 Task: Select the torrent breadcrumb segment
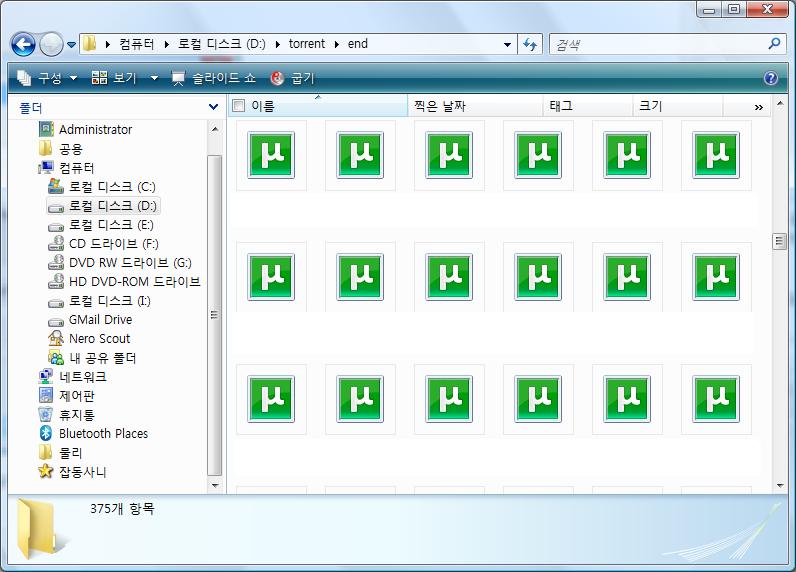click(x=307, y=44)
